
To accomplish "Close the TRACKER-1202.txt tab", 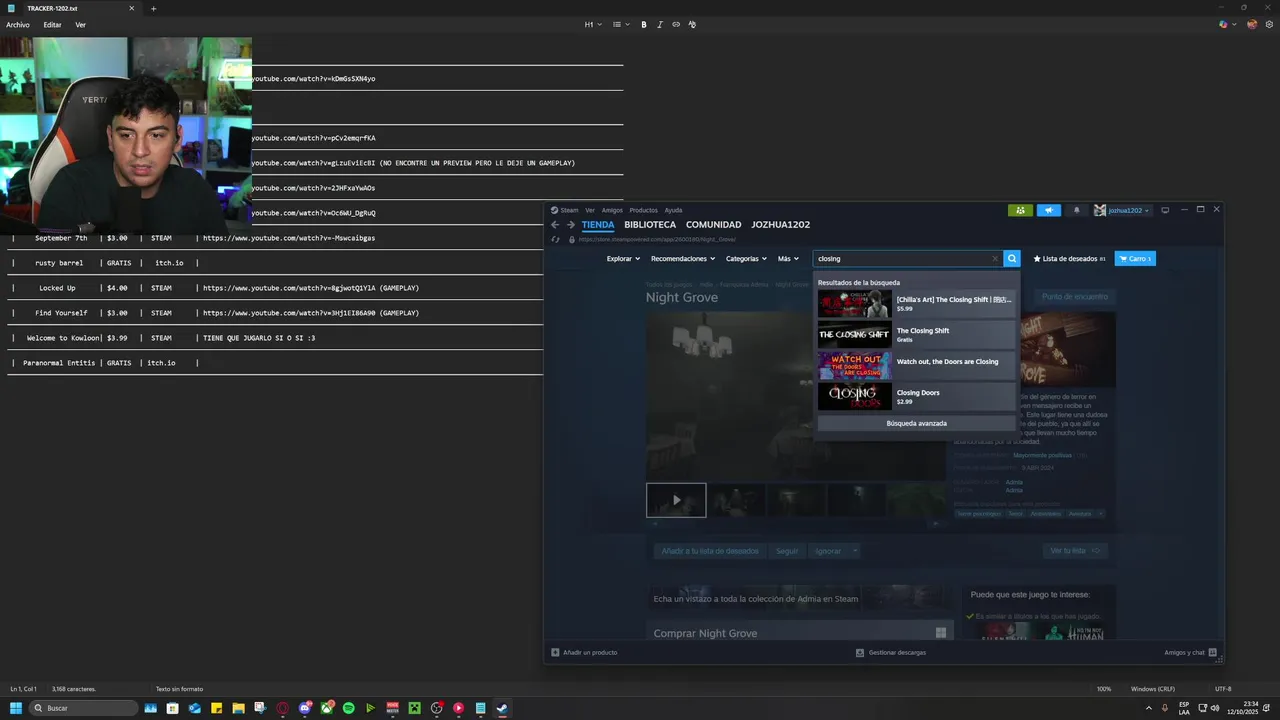I will point(131,8).
